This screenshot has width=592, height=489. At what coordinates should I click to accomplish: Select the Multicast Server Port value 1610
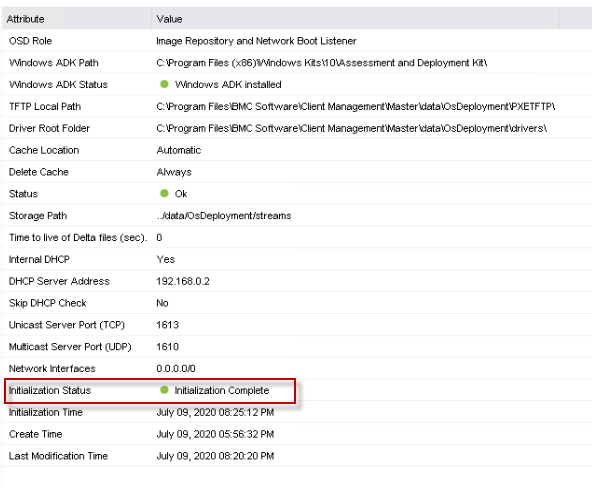[x=167, y=347]
